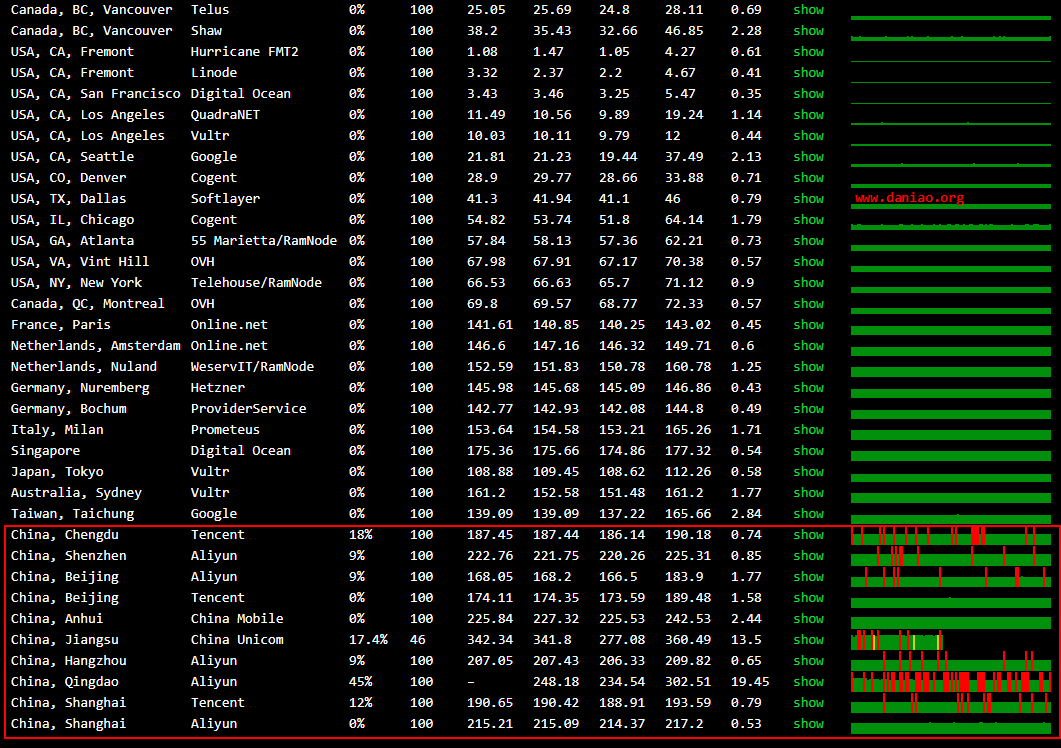
Task: Open 'show' link for Fremont Linode row
Action: pos(808,73)
